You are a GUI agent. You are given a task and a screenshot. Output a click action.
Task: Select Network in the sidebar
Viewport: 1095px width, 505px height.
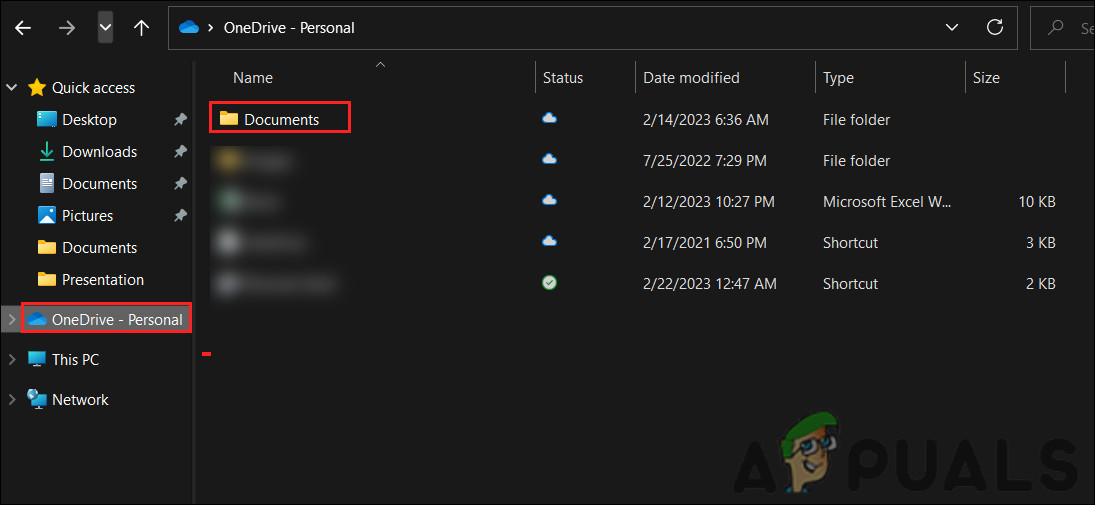[80, 400]
